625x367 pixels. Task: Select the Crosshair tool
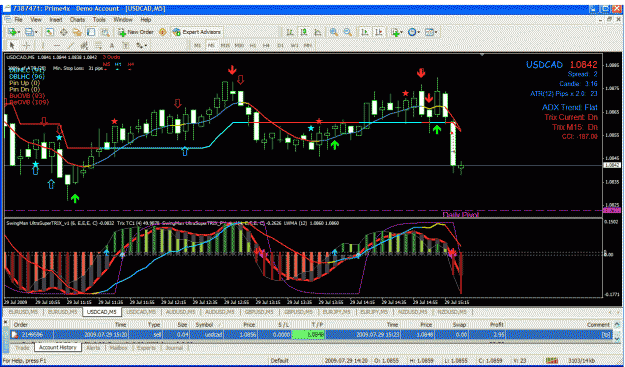tap(26, 45)
